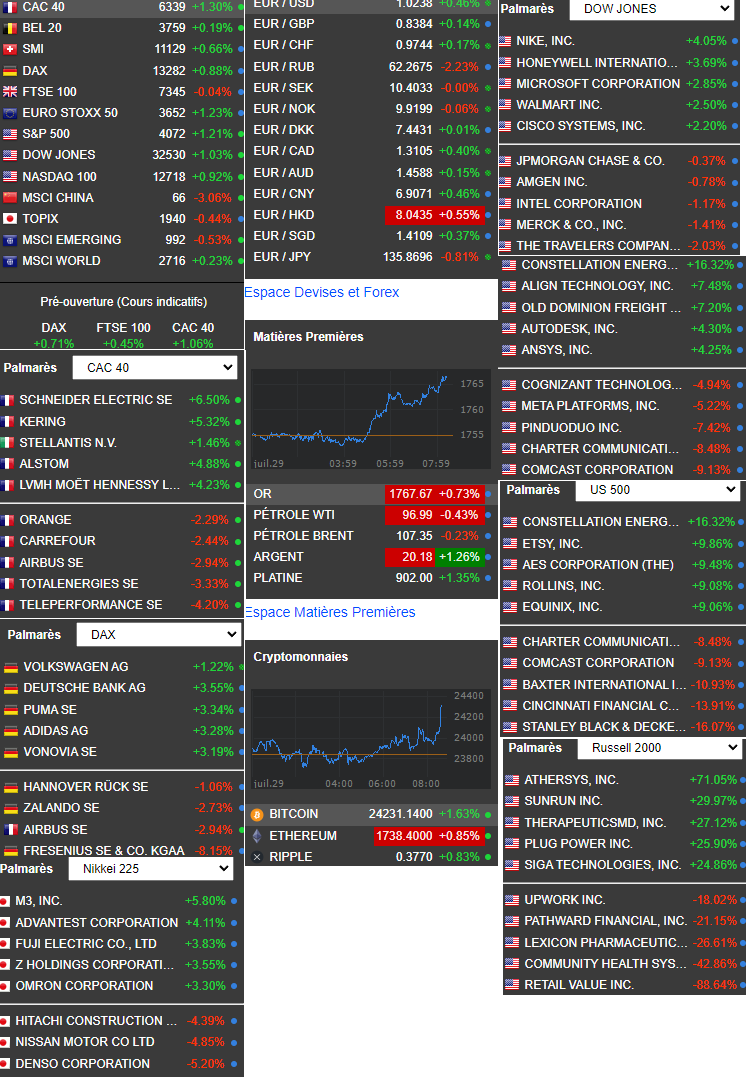Click the Japan flag beside TOPIX

pyautogui.click(x=10, y=218)
